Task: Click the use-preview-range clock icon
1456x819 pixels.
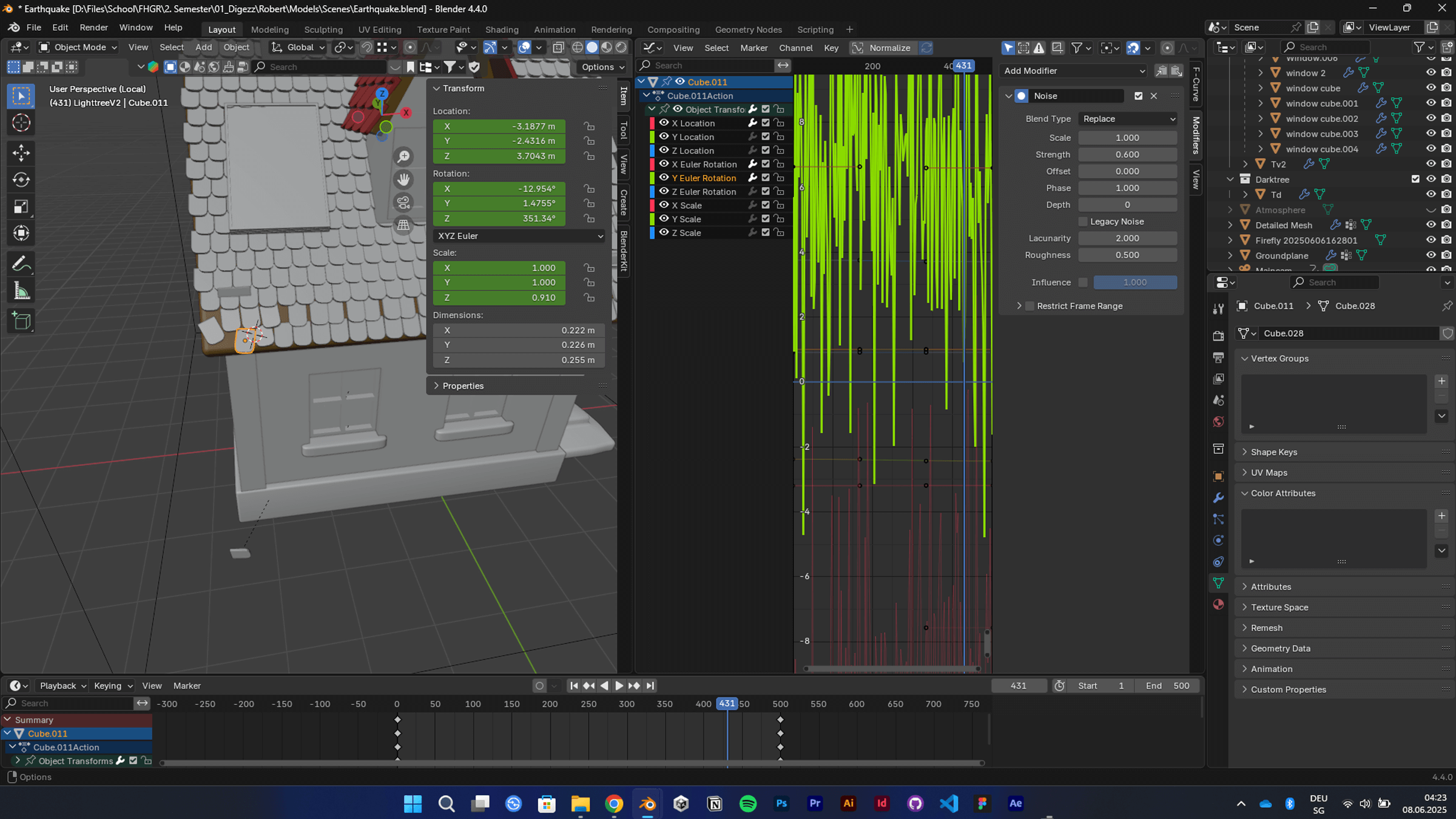Action: [1059, 686]
